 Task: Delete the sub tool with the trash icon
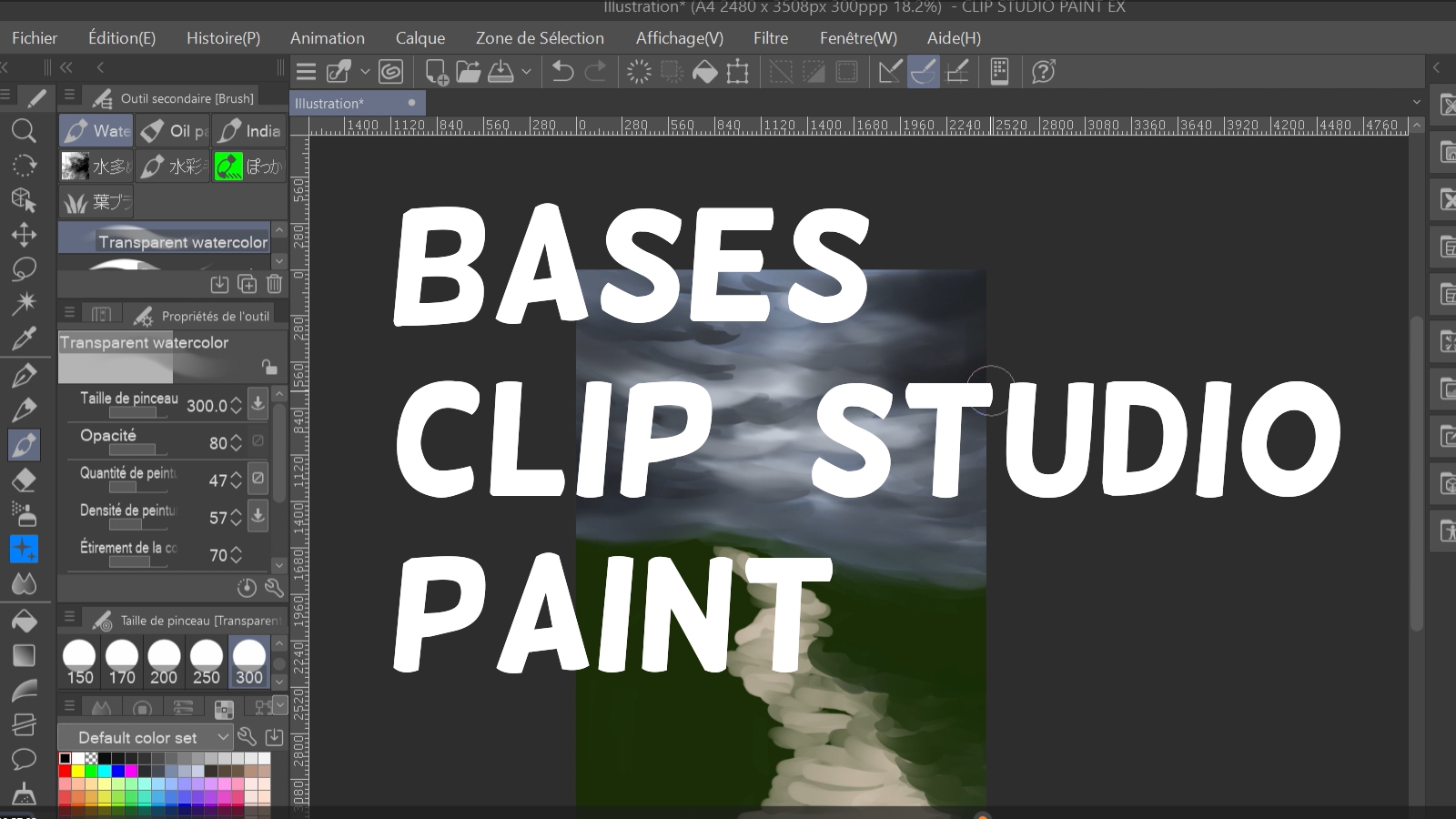[x=274, y=284]
